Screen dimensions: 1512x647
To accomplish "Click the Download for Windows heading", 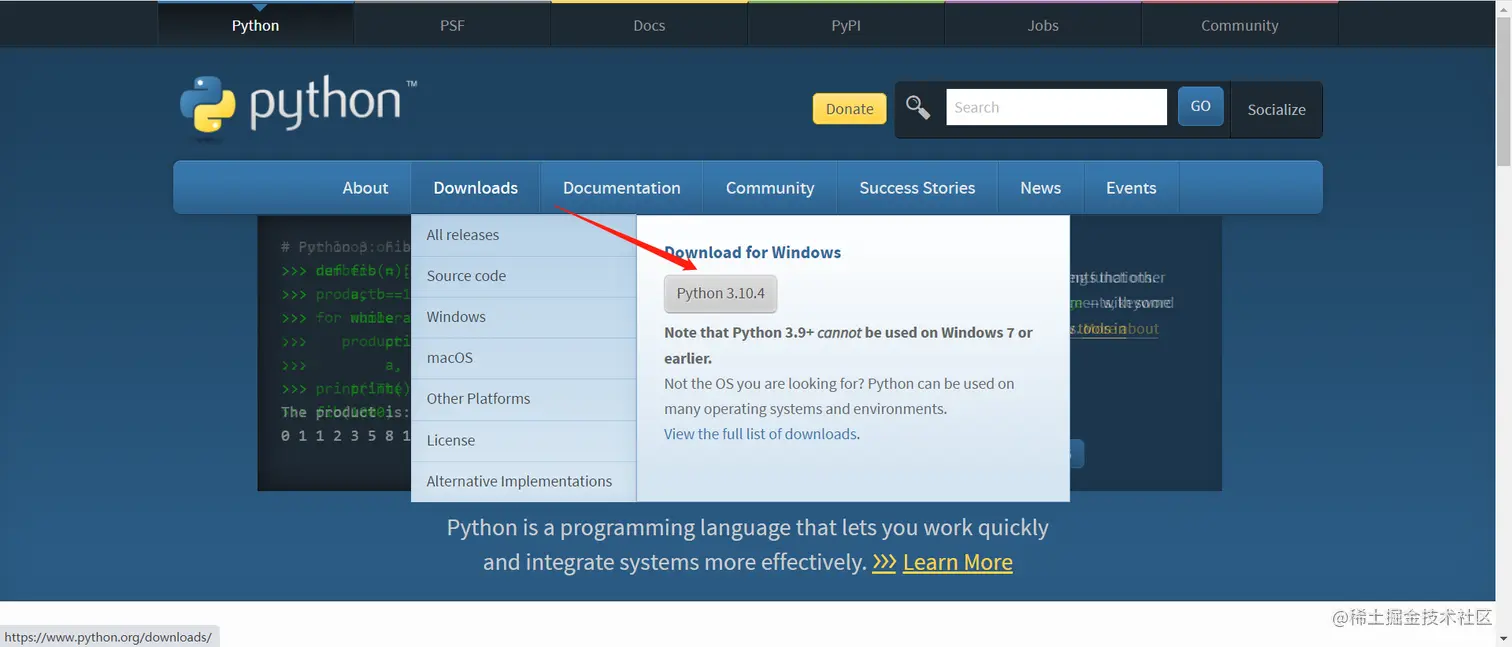I will pyautogui.click(x=752, y=253).
